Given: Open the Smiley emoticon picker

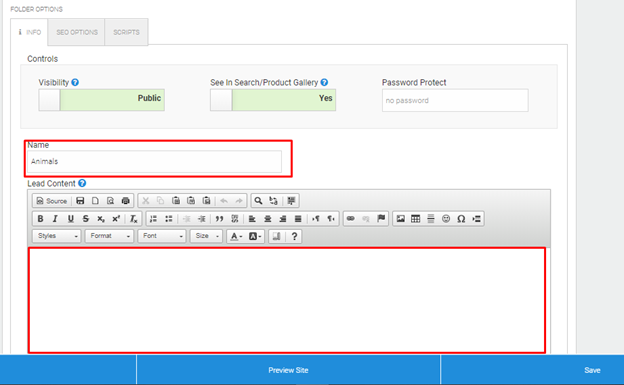Looking at the screenshot, I should click(x=446, y=219).
